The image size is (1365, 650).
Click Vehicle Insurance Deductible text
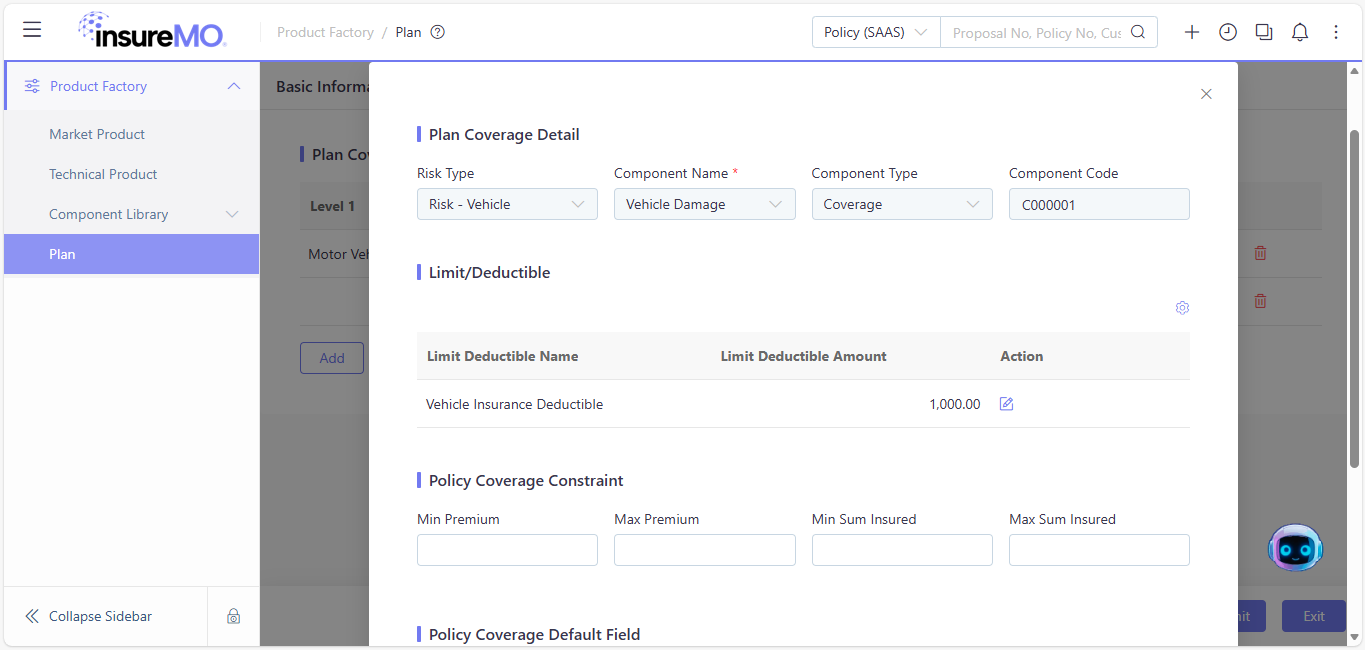[514, 404]
